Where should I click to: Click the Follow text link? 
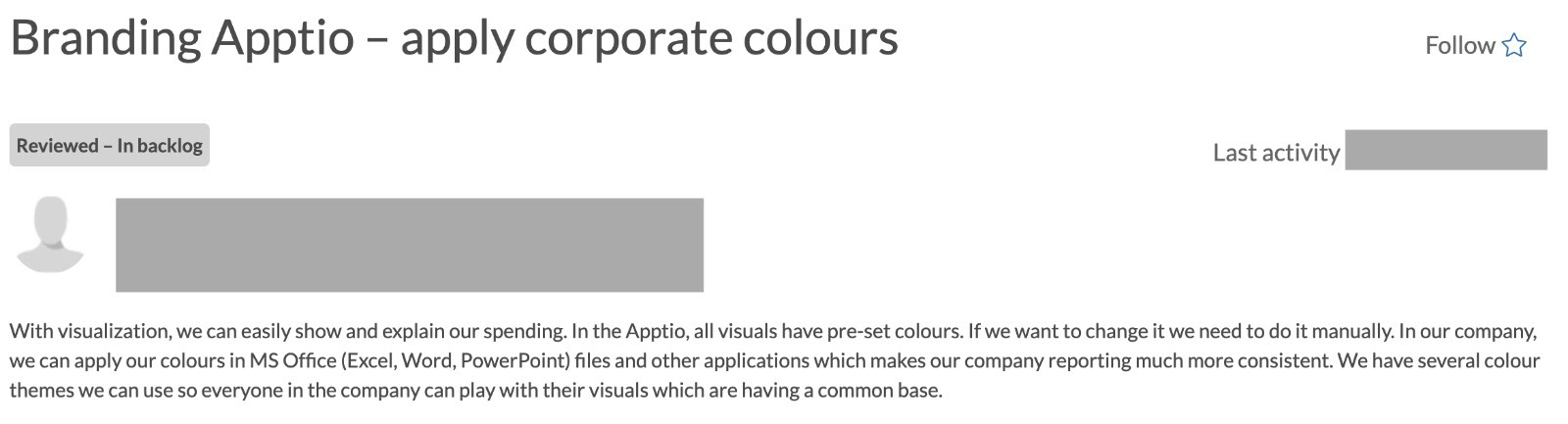(1459, 46)
